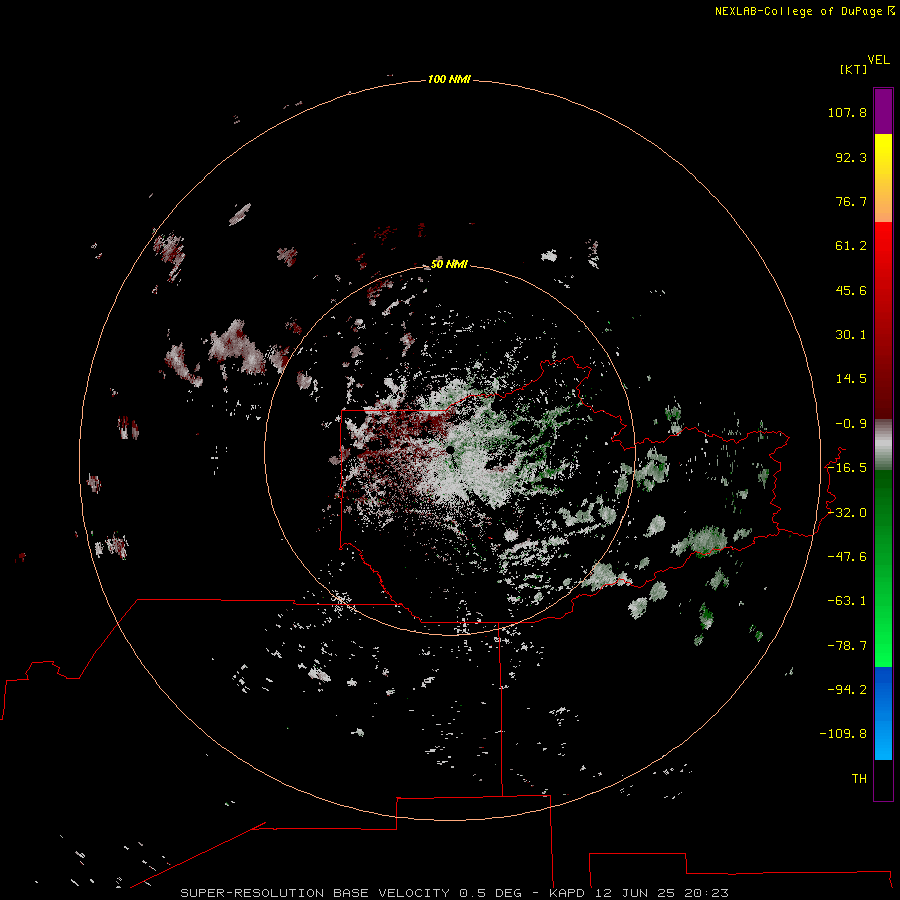Click the 100 NMI range ring label
Screen dimensions: 900x900
tap(449, 79)
